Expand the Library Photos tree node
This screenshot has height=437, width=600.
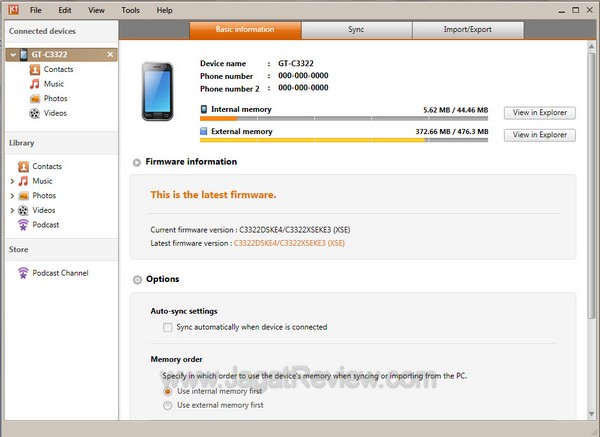click(x=12, y=196)
